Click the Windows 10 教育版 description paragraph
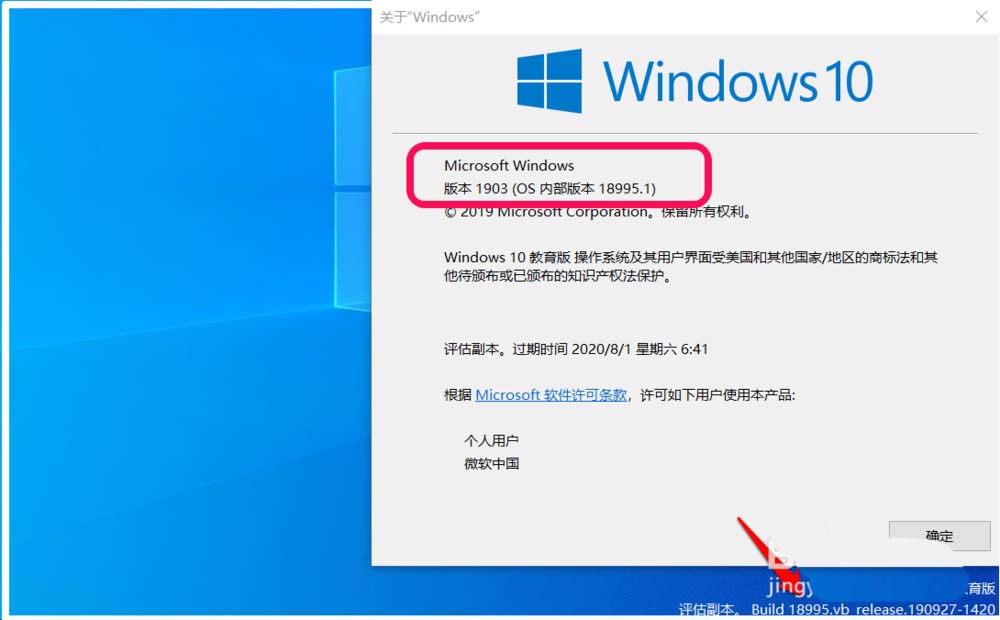The height and width of the screenshot is (620, 1000). (691, 267)
